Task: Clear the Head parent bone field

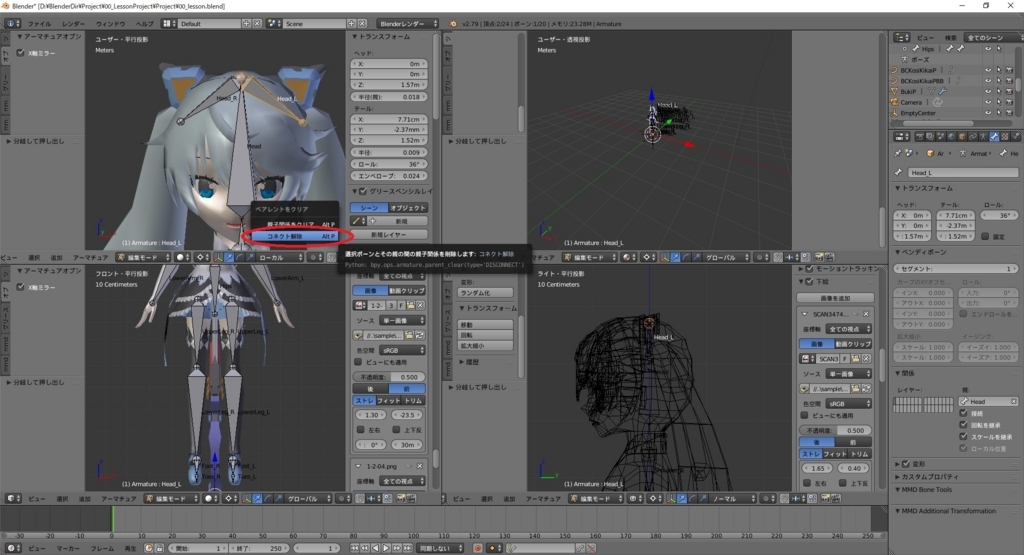Action: point(1014,402)
